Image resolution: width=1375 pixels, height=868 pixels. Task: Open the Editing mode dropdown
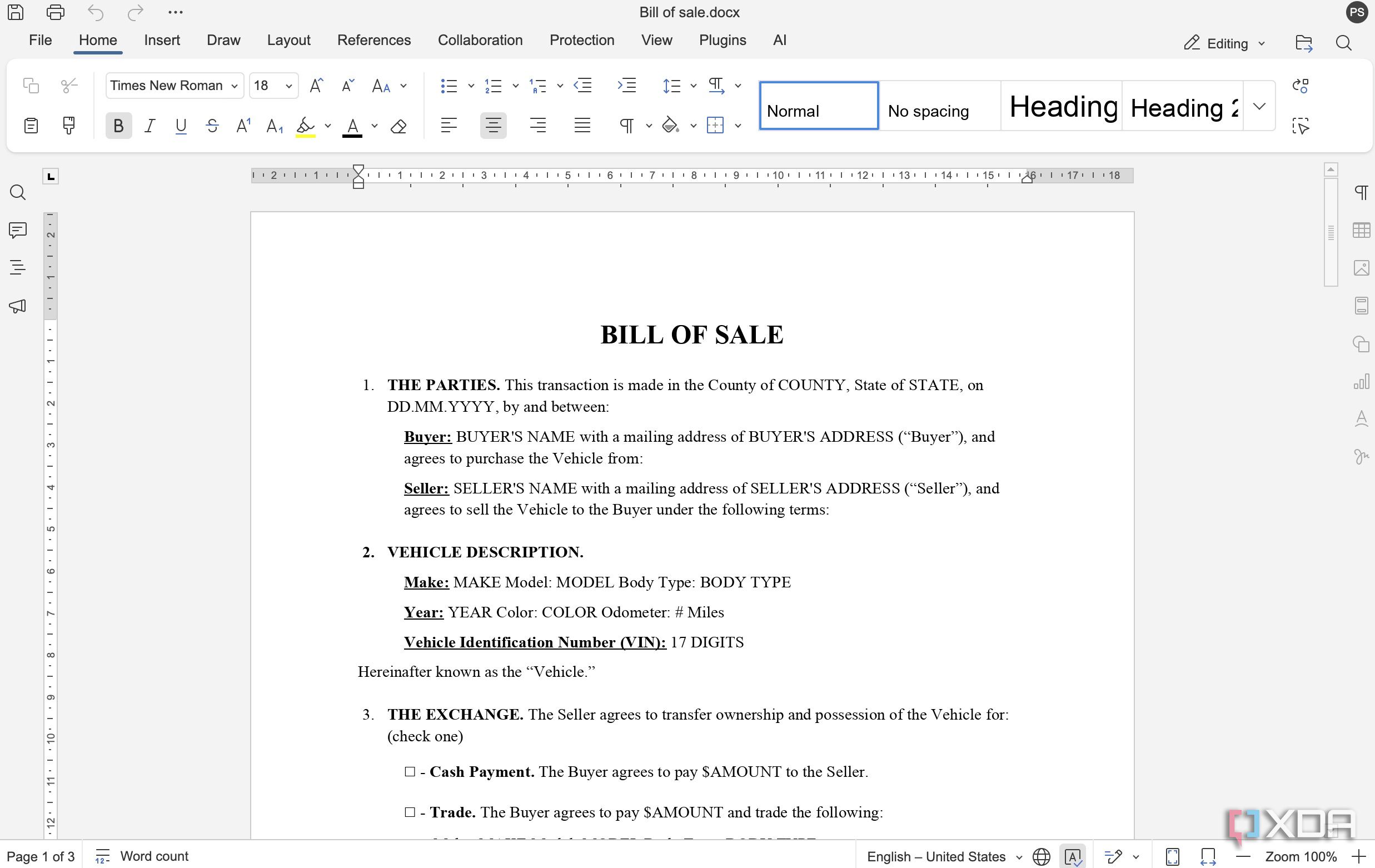(1225, 43)
